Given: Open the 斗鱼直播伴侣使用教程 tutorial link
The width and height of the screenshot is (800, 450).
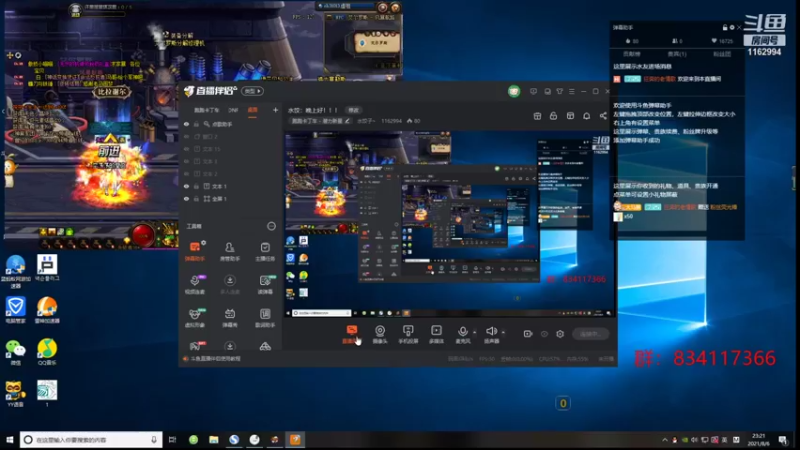Looking at the screenshot, I should (215, 359).
